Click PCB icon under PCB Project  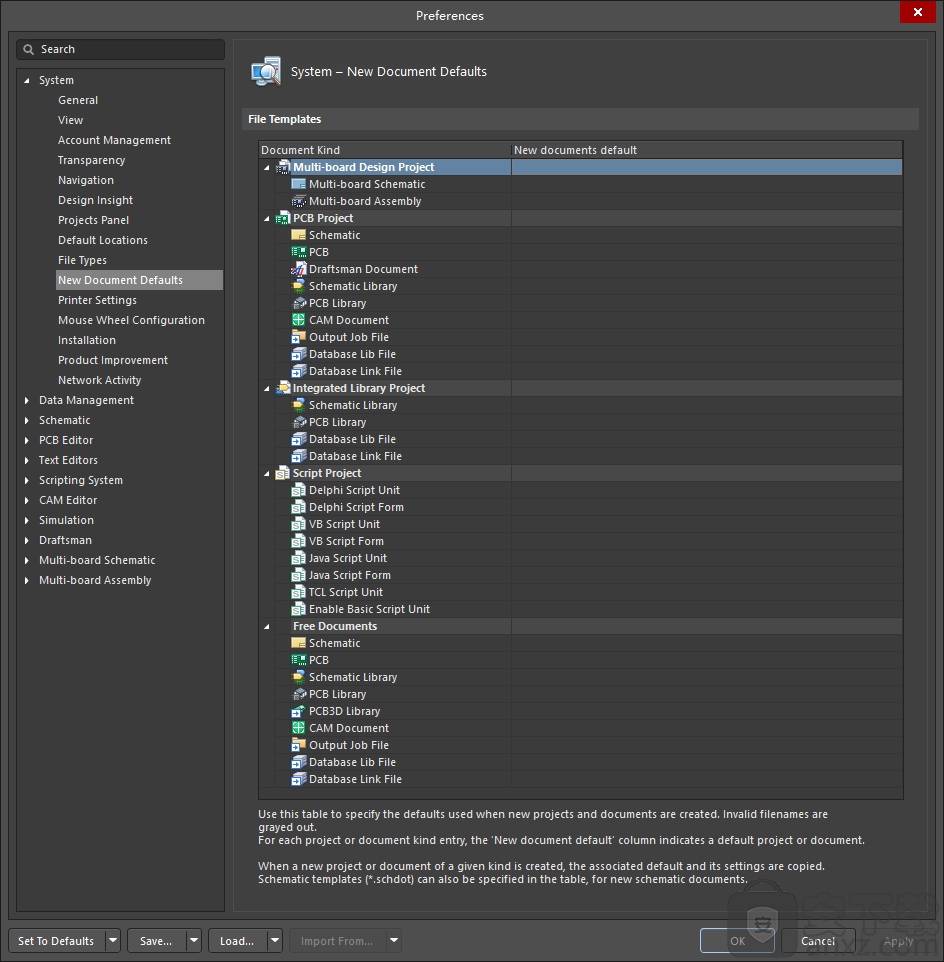point(298,252)
